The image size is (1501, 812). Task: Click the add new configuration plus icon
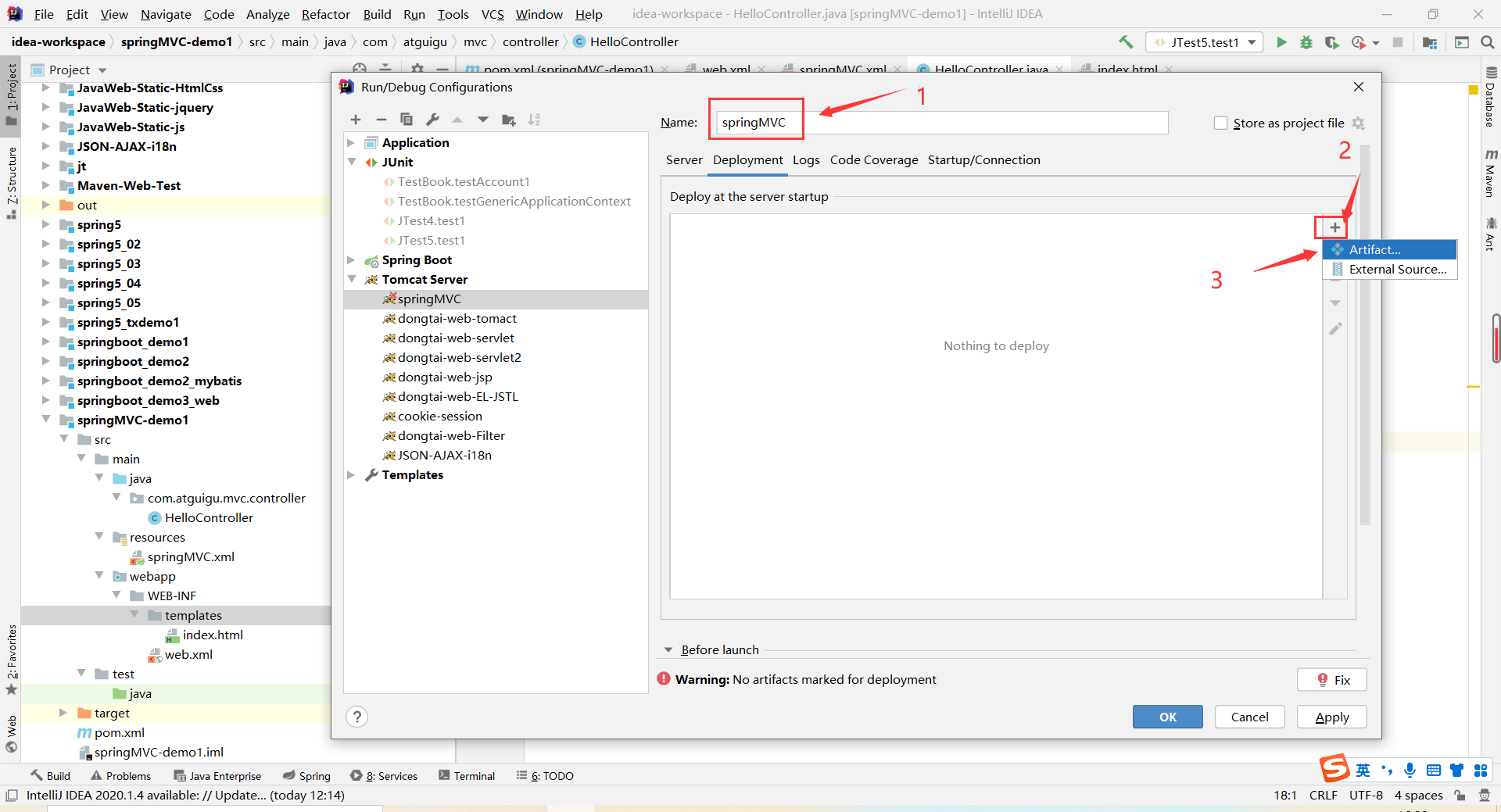[356, 120]
